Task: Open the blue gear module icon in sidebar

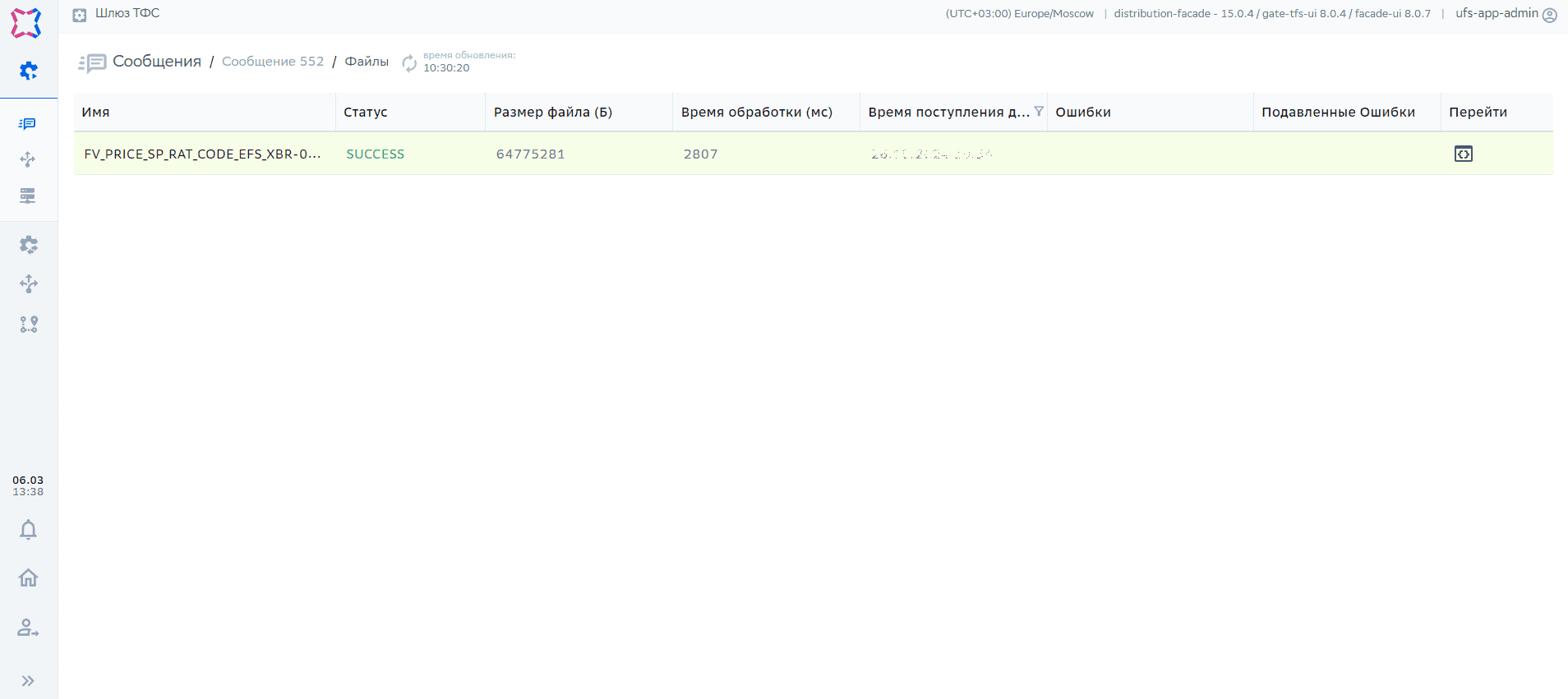Action: 28,71
